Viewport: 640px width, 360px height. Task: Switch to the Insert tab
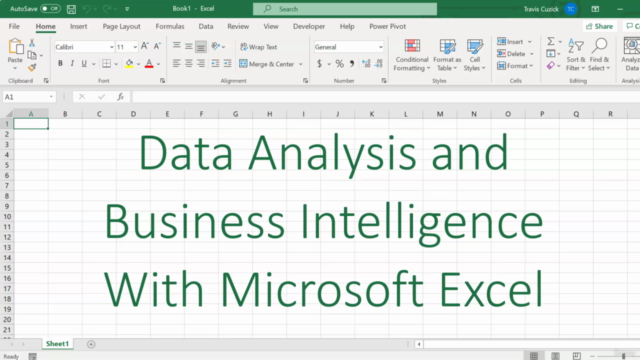78,26
